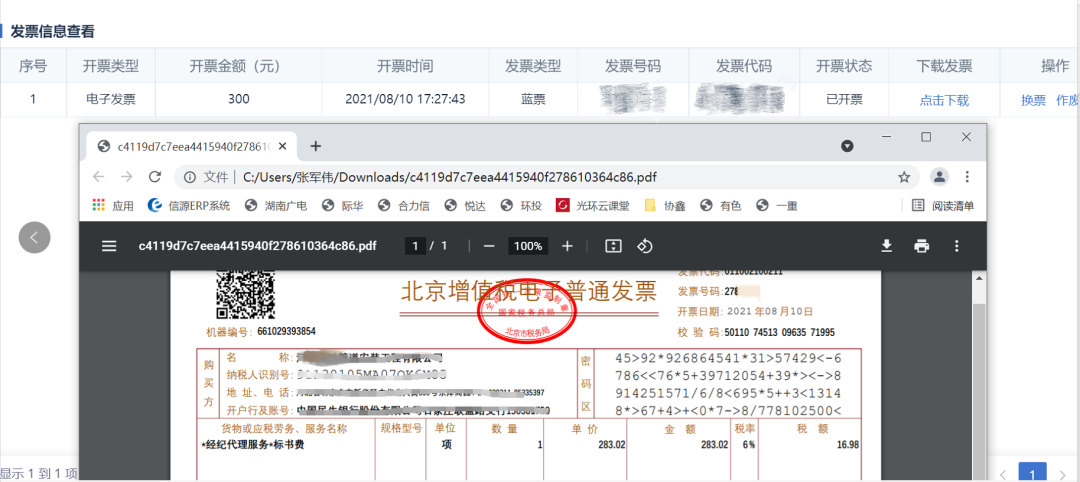Click the browser address bar URL

[x=450, y=177]
